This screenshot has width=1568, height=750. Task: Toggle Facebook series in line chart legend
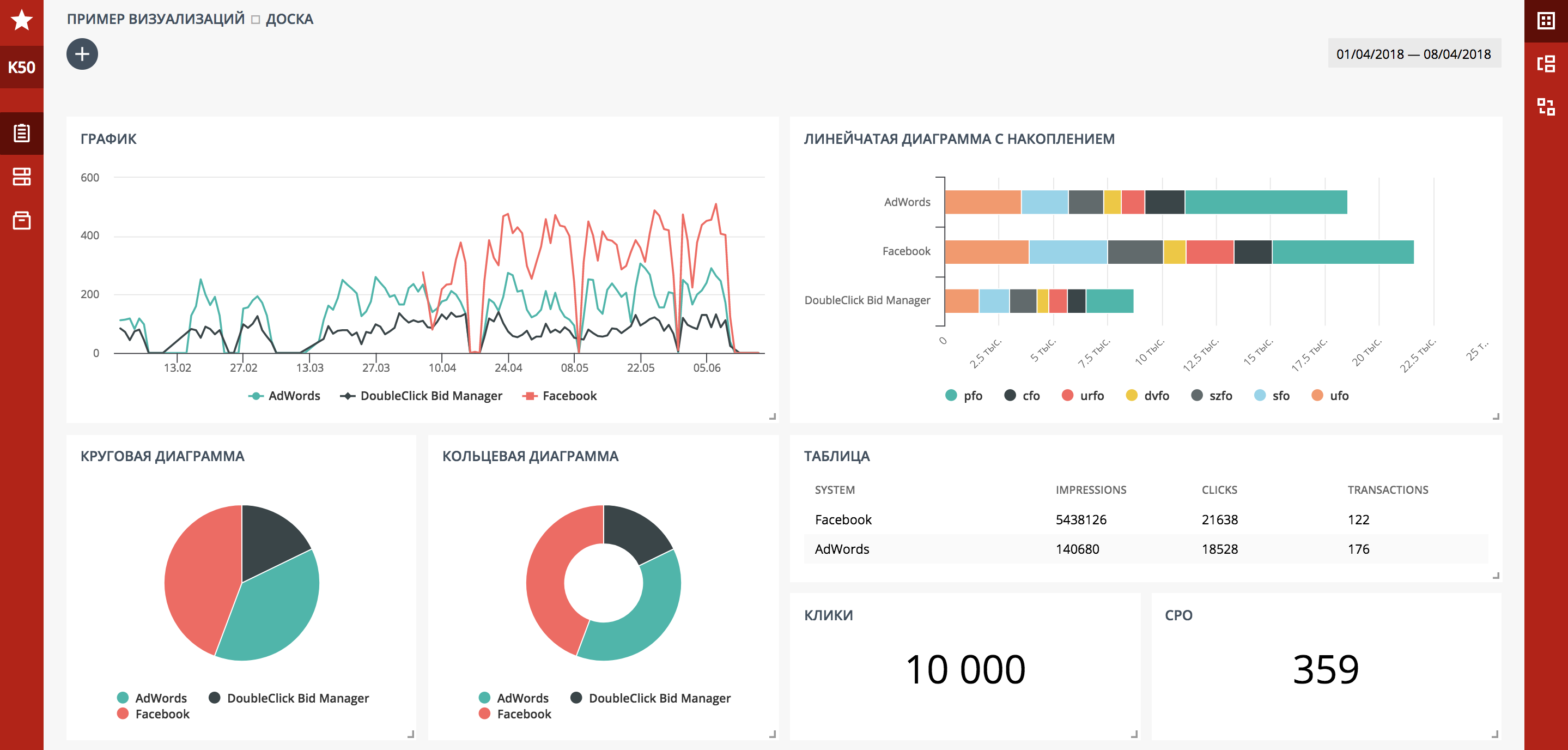[560, 396]
